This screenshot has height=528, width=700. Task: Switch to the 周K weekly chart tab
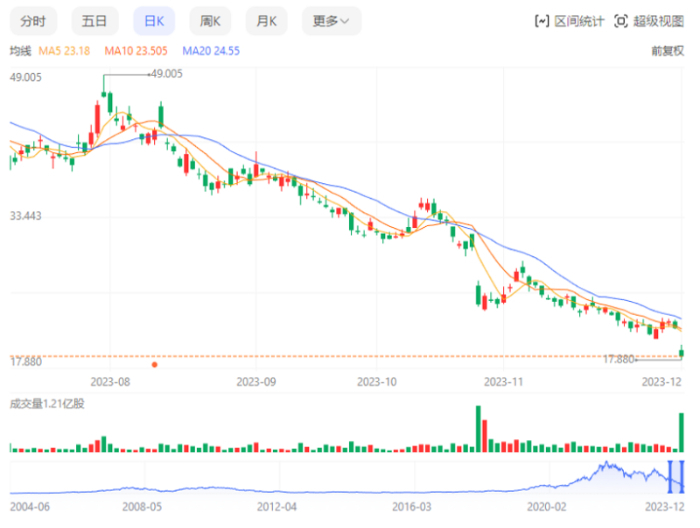(210, 20)
